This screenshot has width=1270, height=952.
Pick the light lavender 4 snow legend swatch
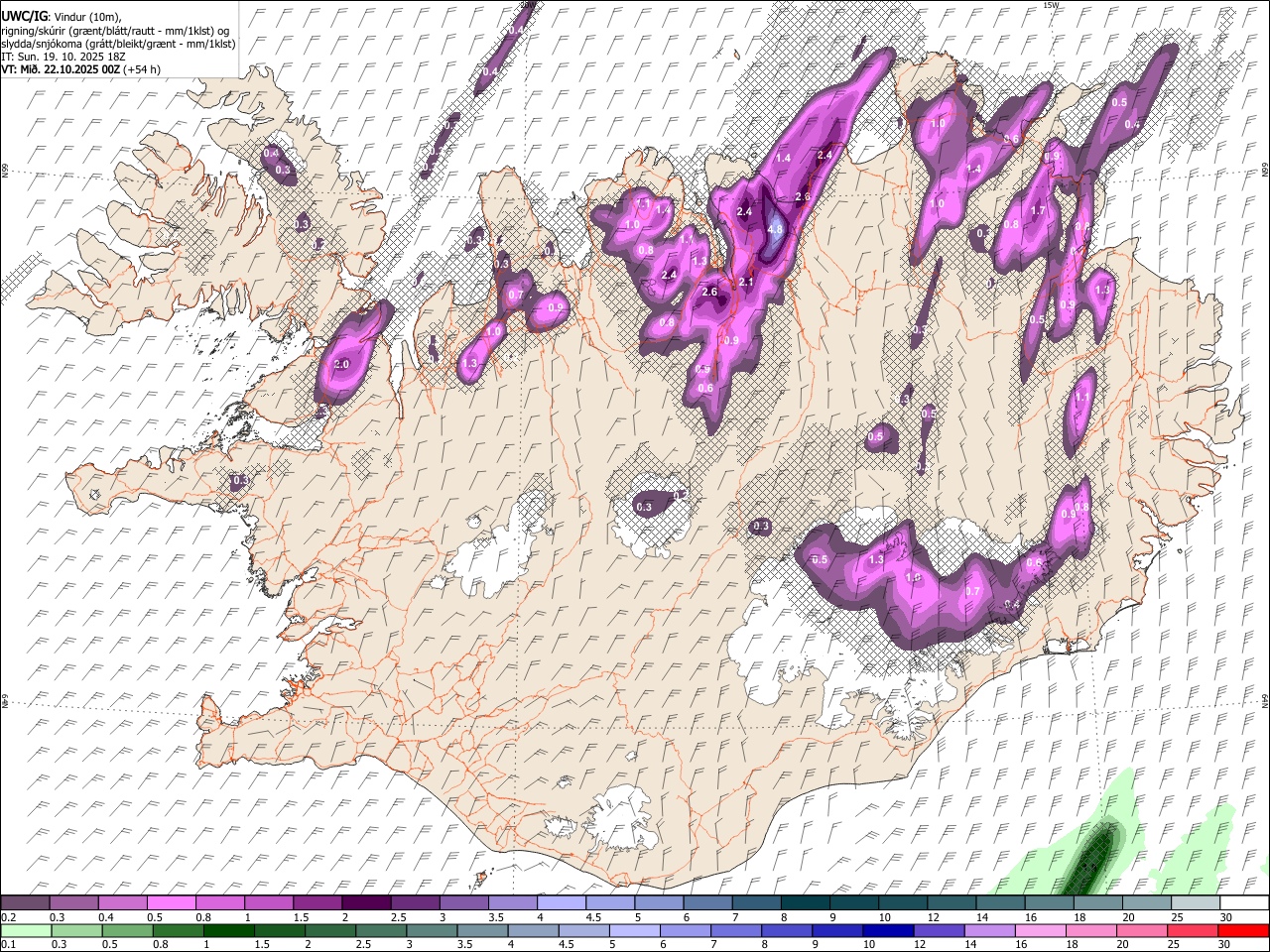(x=562, y=902)
